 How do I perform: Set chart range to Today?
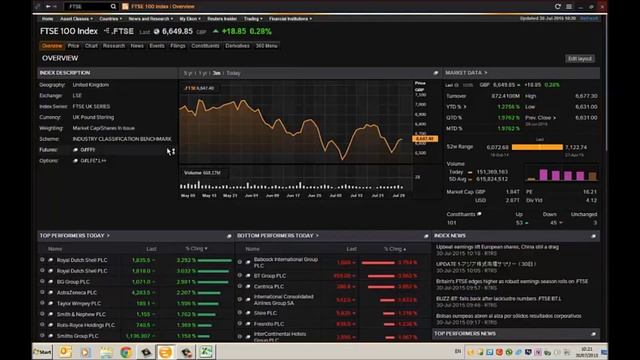pyautogui.click(x=233, y=73)
